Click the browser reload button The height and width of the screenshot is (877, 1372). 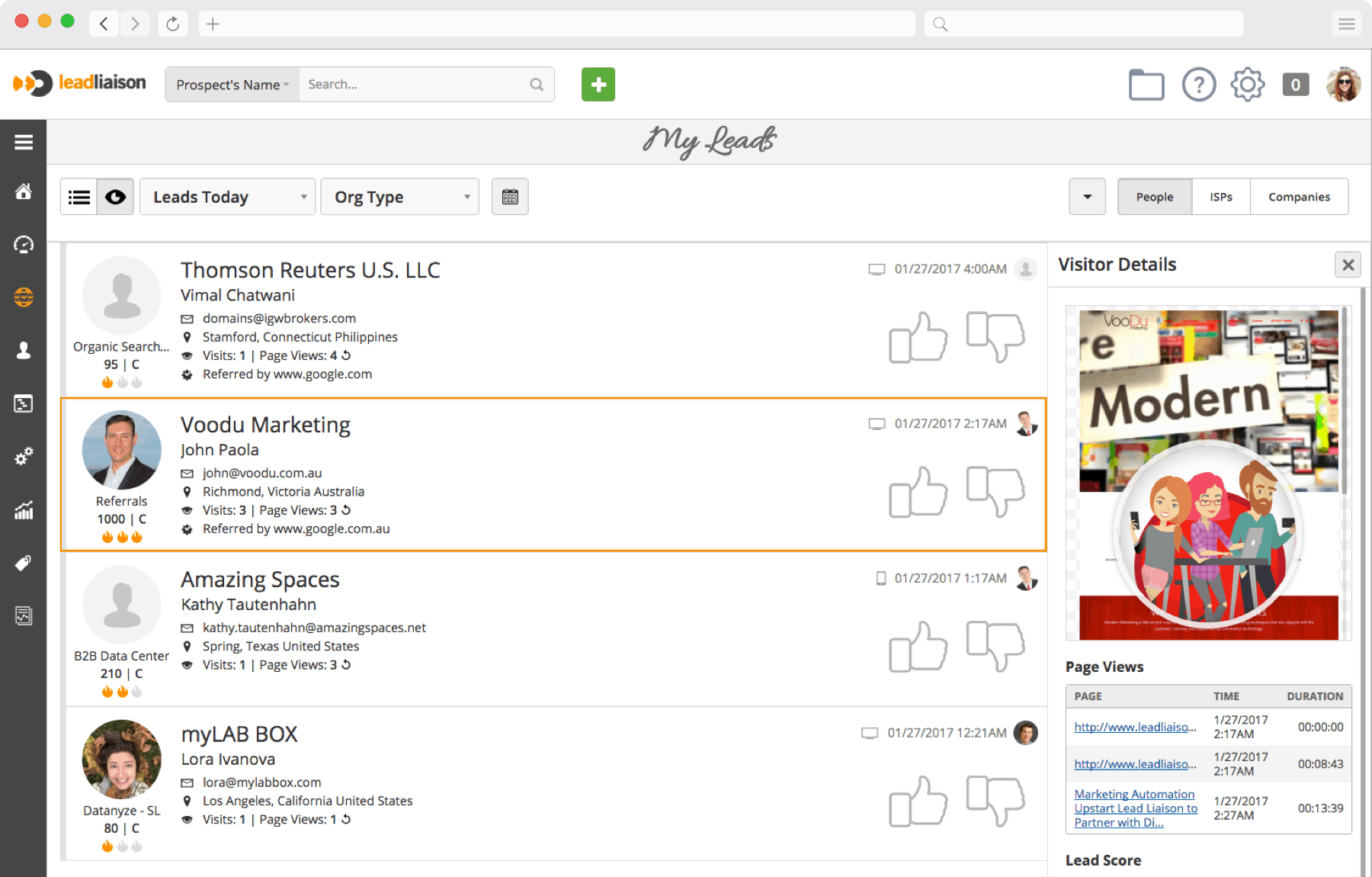[x=173, y=24]
